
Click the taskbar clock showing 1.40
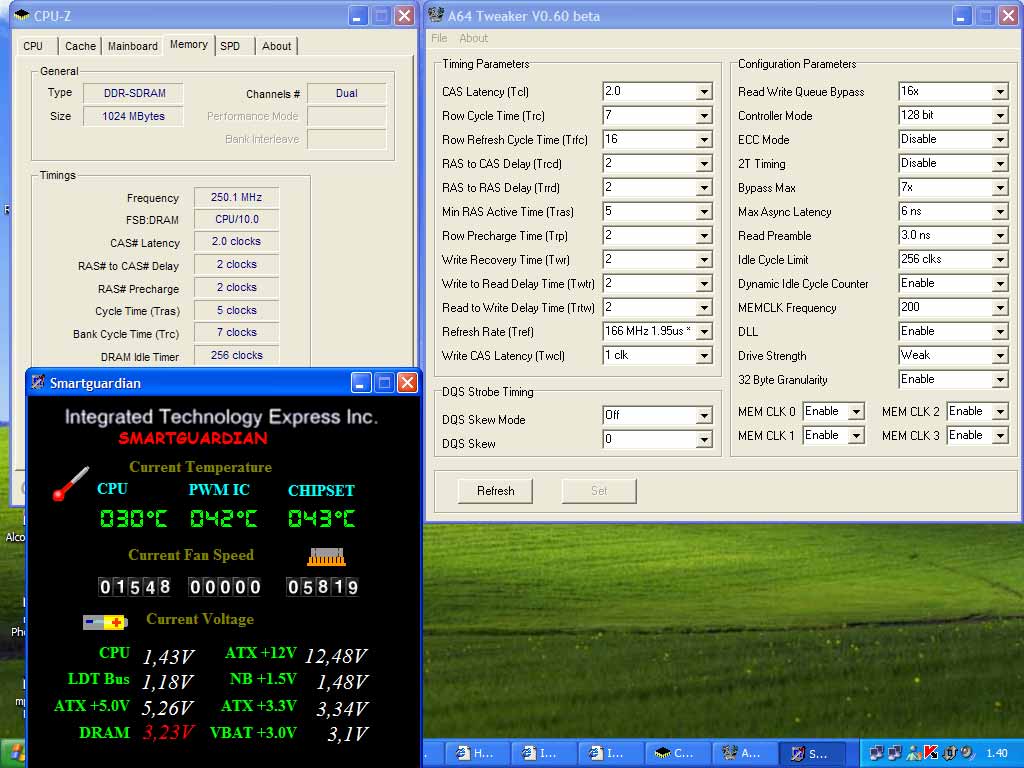click(997, 753)
